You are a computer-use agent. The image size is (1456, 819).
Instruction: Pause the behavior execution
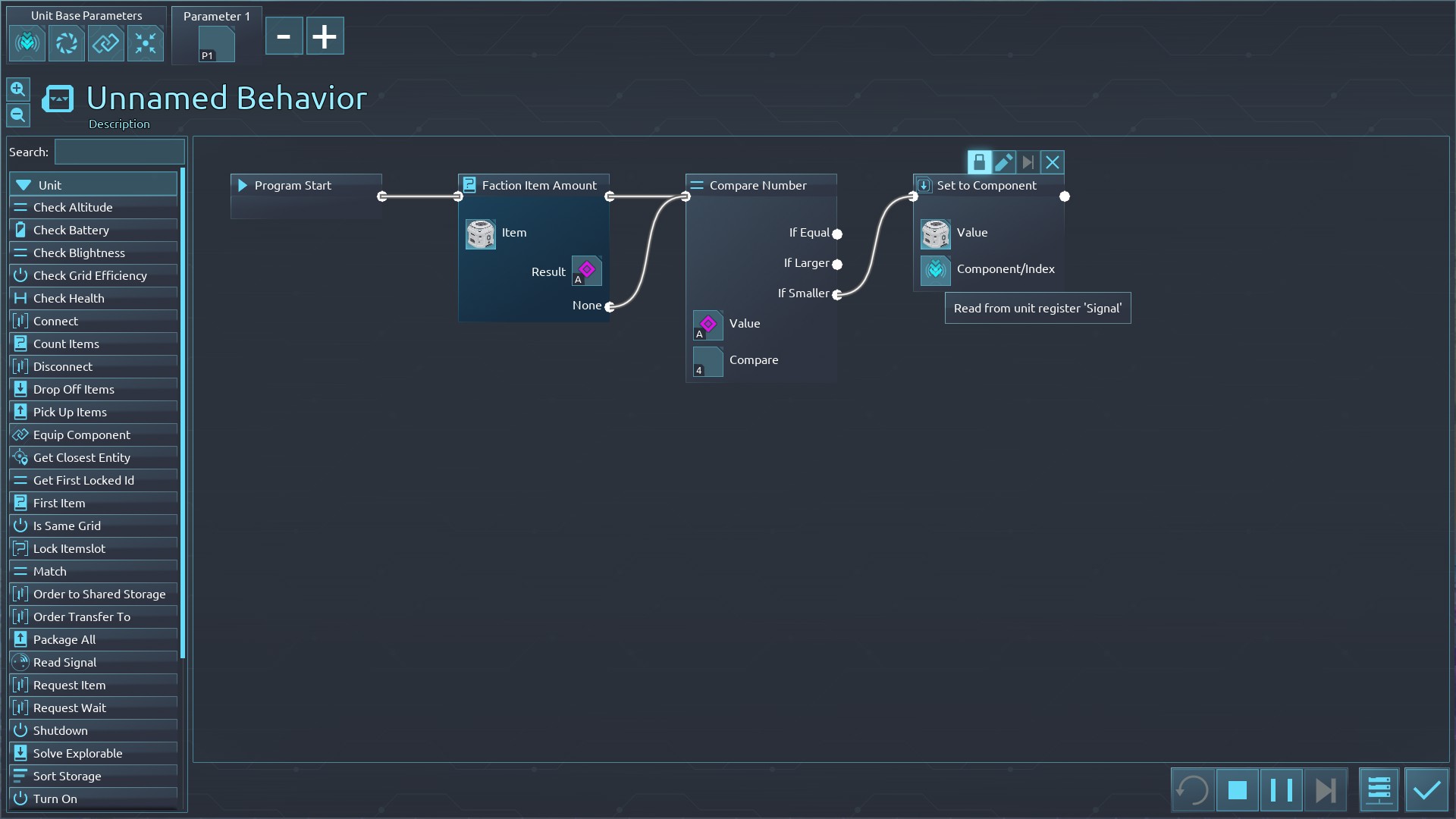point(1281,790)
